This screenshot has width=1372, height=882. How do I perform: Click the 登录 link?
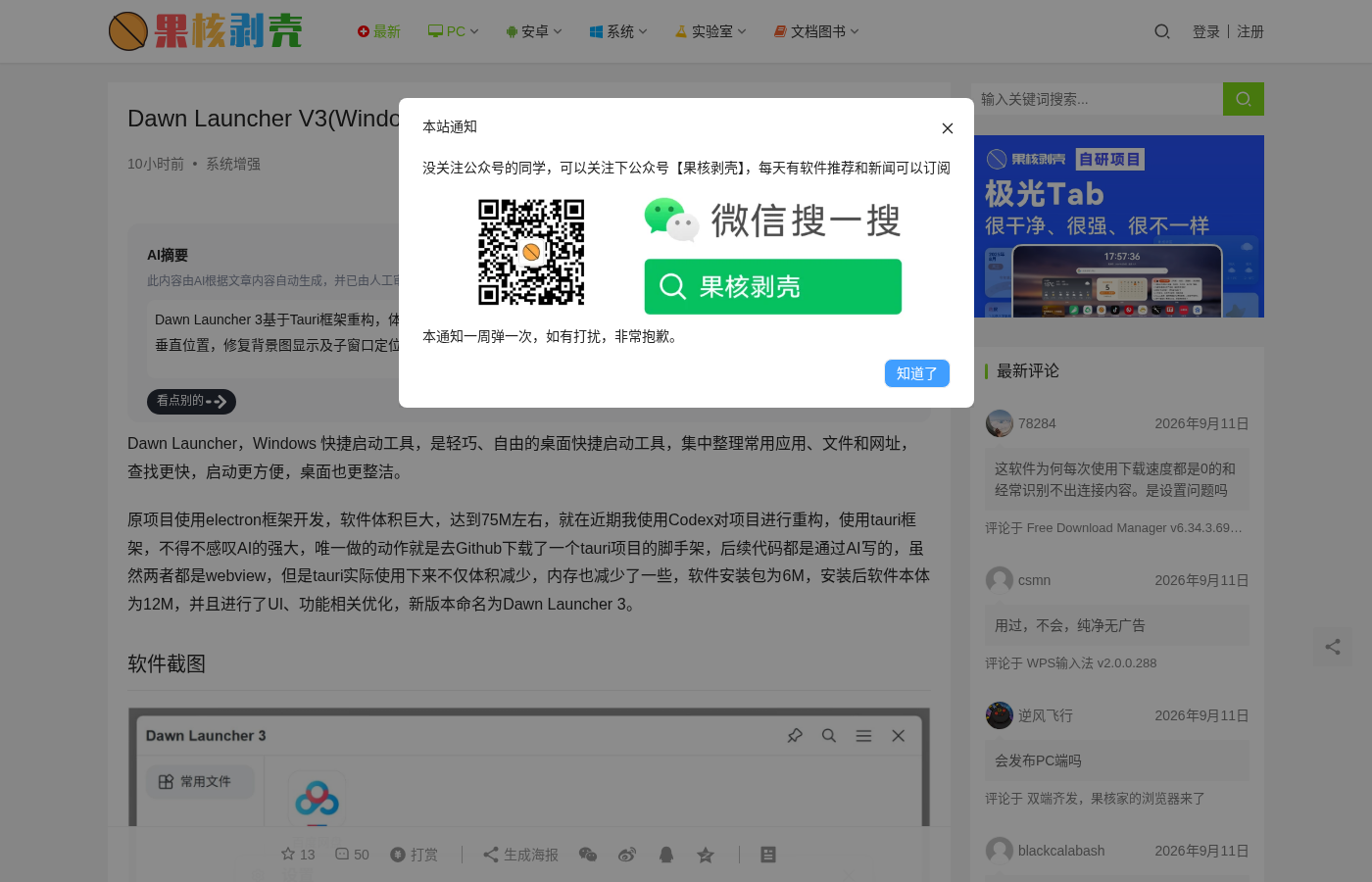(1206, 31)
